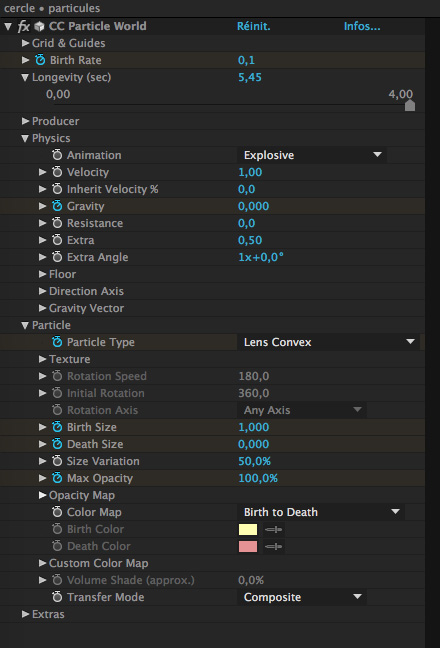Open the Infos... link

coord(362,26)
